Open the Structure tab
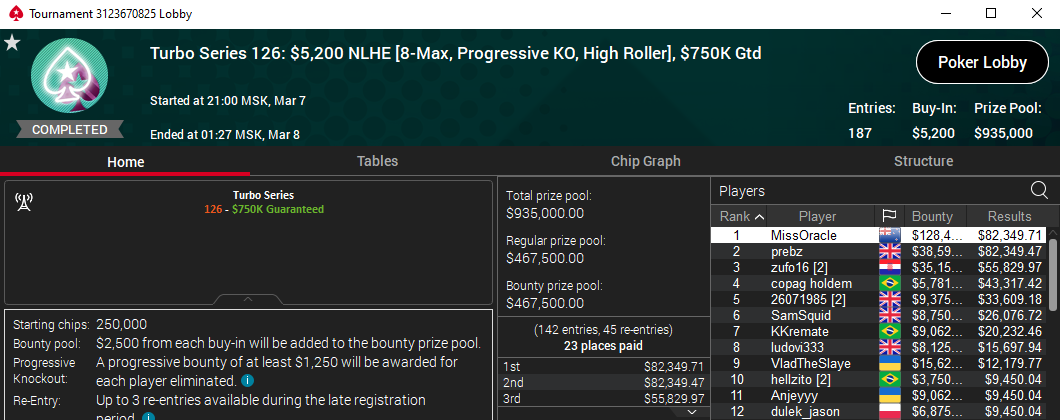 (x=922, y=161)
